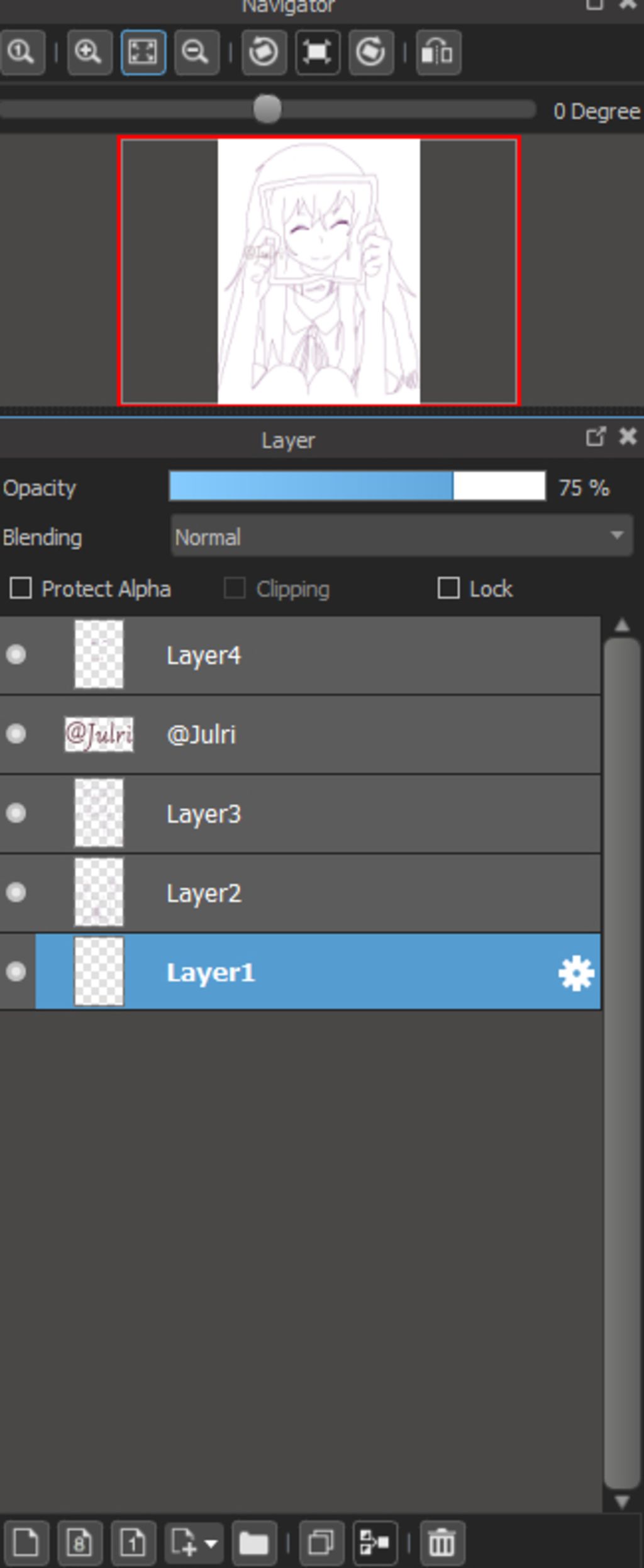
Task: Flip the canvas view horizontally
Action: (x=438, y=52)
